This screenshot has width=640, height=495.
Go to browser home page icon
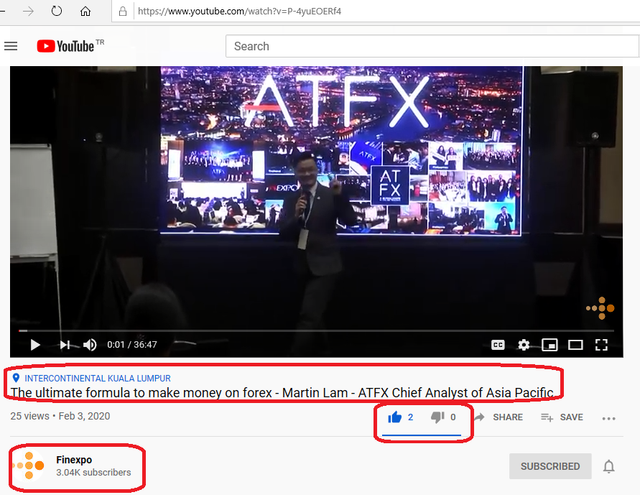pos(85,11)
